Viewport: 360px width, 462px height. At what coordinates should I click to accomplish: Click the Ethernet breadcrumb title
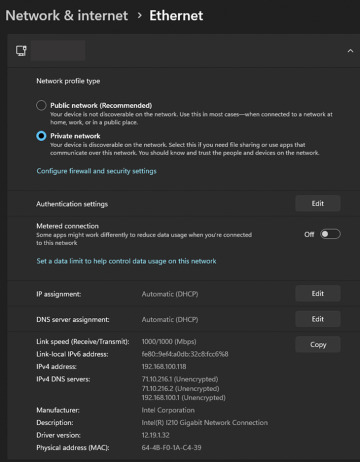tap(176, 16)
